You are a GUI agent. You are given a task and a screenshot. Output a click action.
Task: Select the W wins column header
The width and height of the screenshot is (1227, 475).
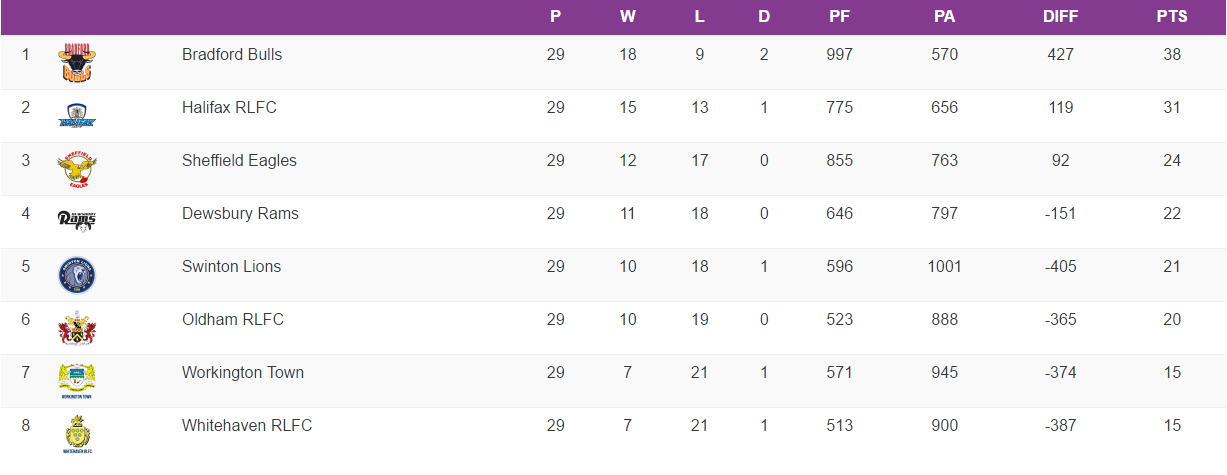[x=628, y=17]
